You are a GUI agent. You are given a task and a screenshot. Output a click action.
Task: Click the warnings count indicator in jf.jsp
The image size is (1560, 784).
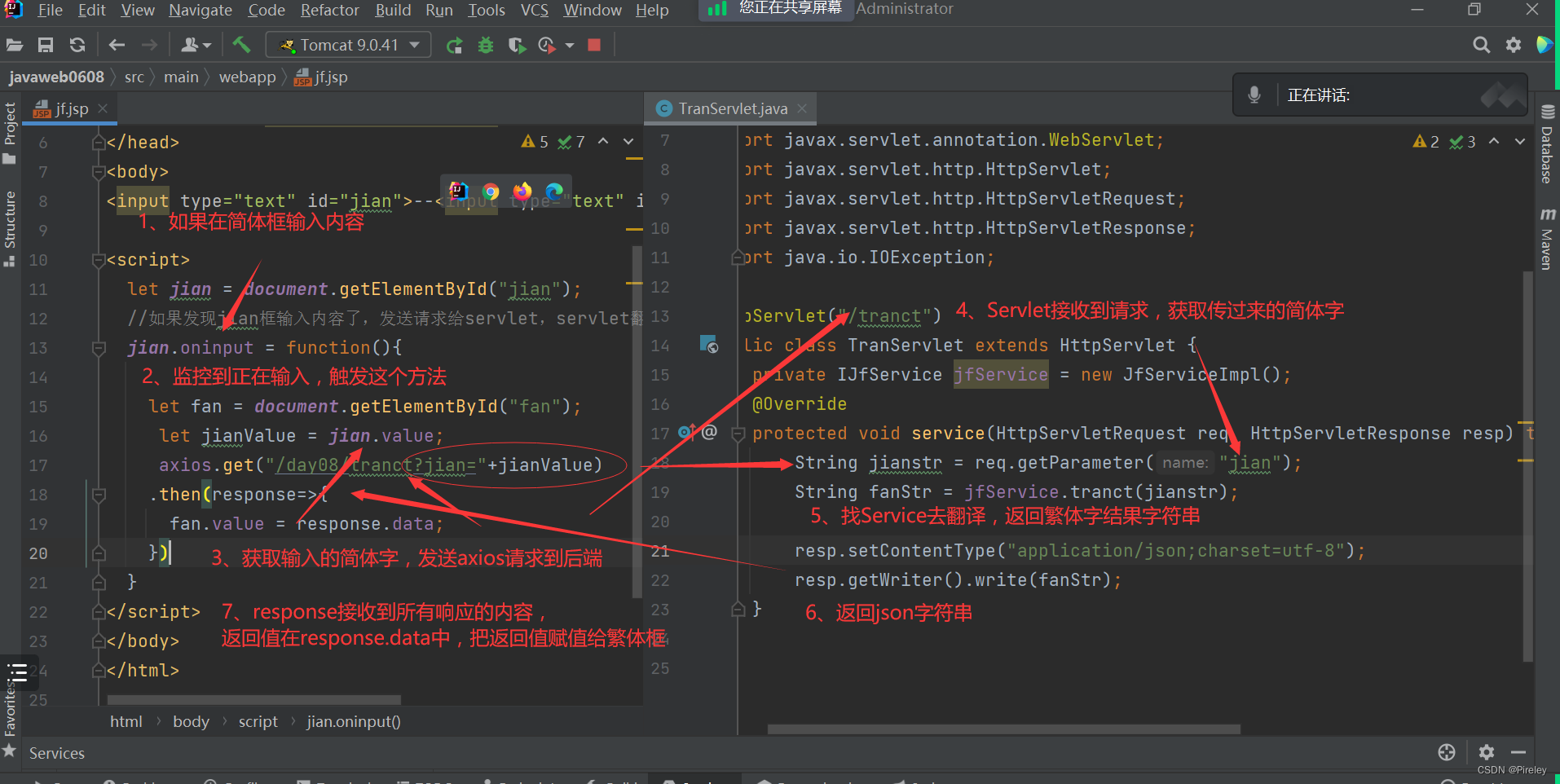click(535, 141)
